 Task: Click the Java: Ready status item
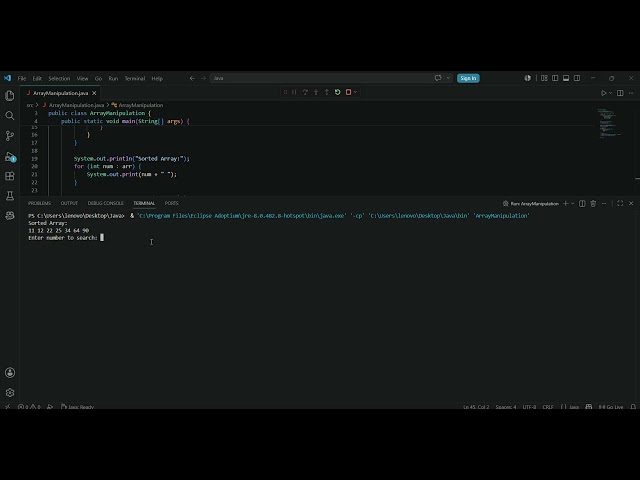click(77, 407)
